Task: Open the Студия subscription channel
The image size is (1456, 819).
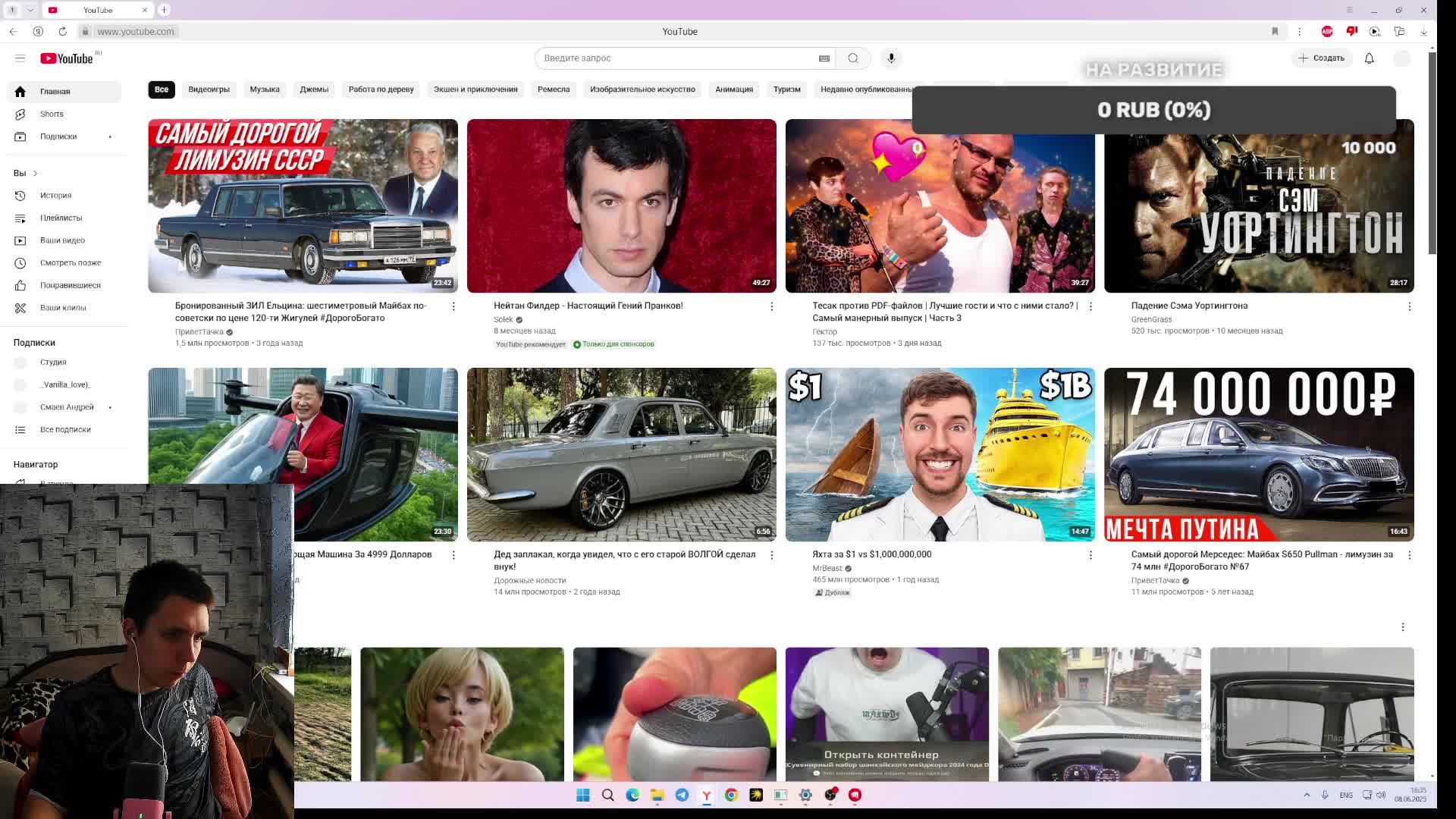Action: (64, 362)
